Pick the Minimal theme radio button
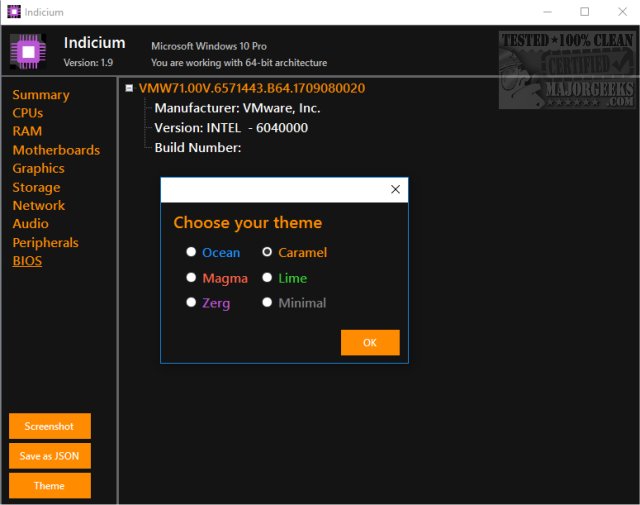The height and width of the screenshot is (505, 640). click(267, 302)
